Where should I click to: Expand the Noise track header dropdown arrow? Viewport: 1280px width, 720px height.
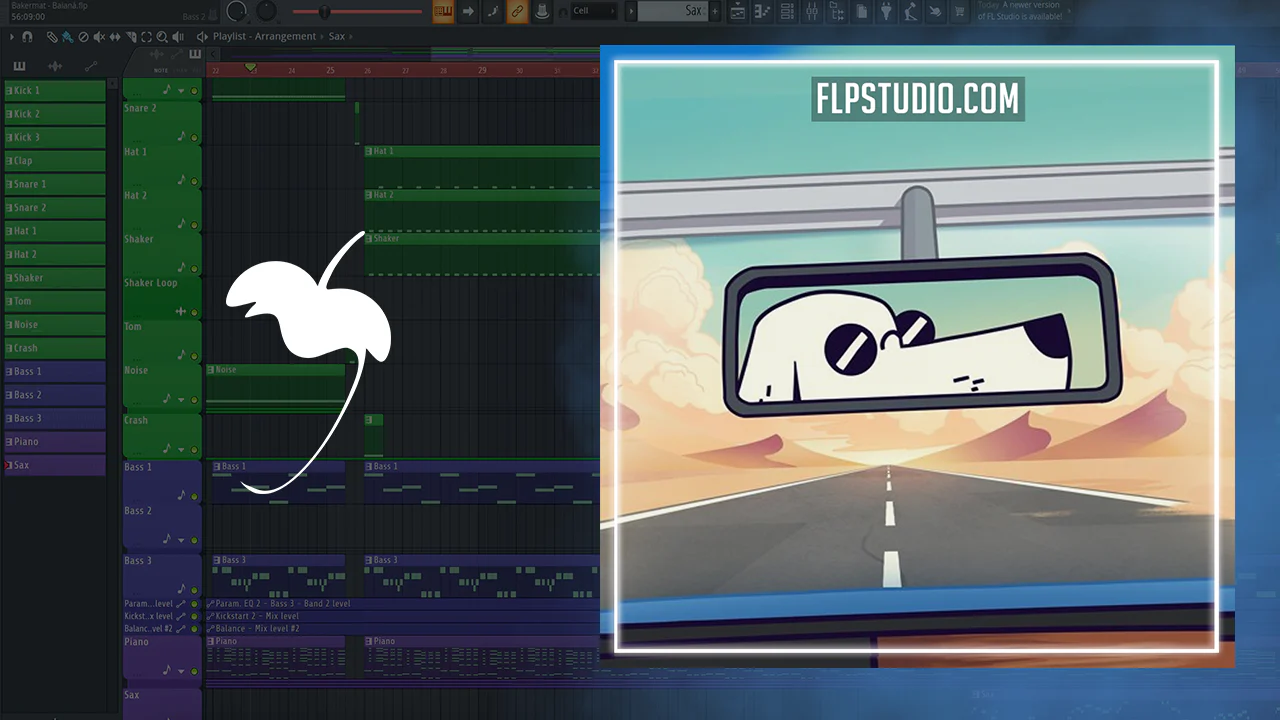(181, 399)
